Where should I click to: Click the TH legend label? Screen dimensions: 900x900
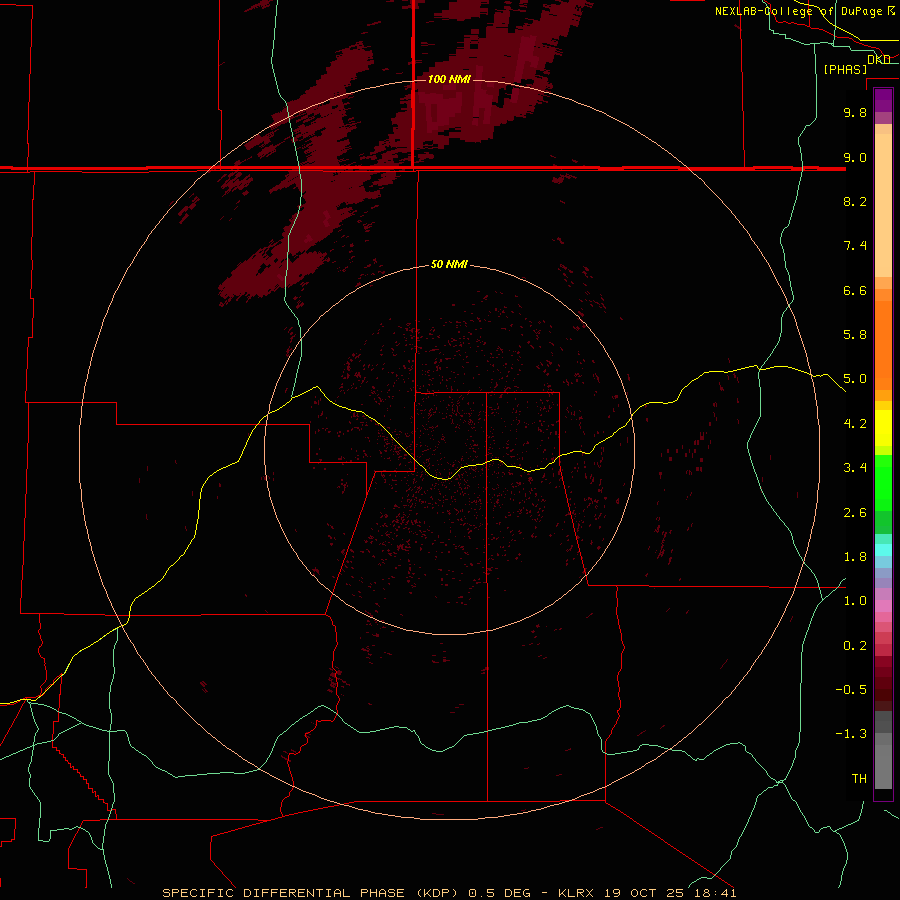pos(859,779)
